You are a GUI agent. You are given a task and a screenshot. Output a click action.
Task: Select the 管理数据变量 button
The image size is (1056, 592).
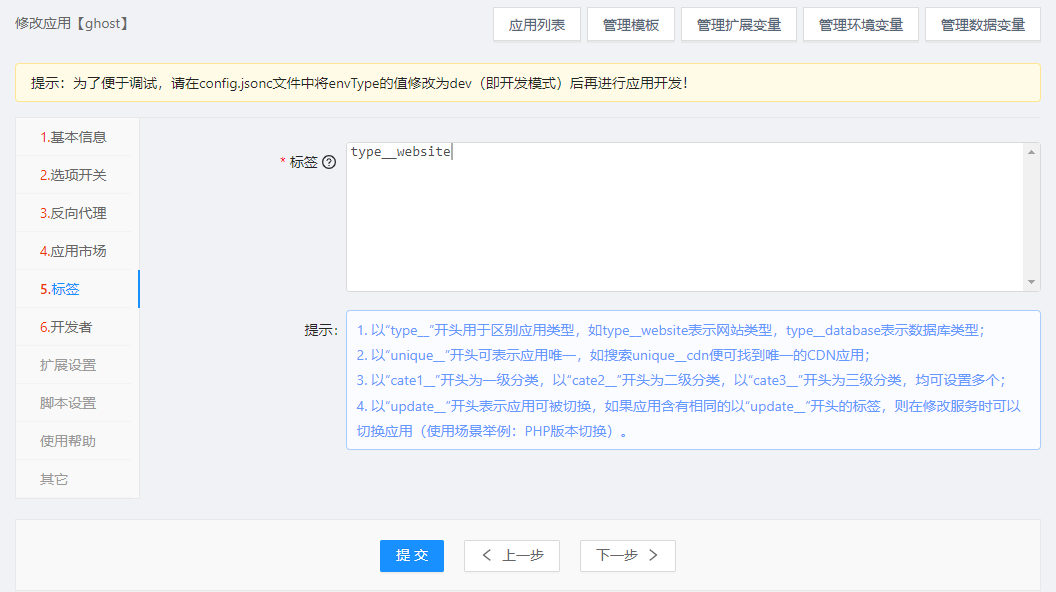tap(983, 25)
